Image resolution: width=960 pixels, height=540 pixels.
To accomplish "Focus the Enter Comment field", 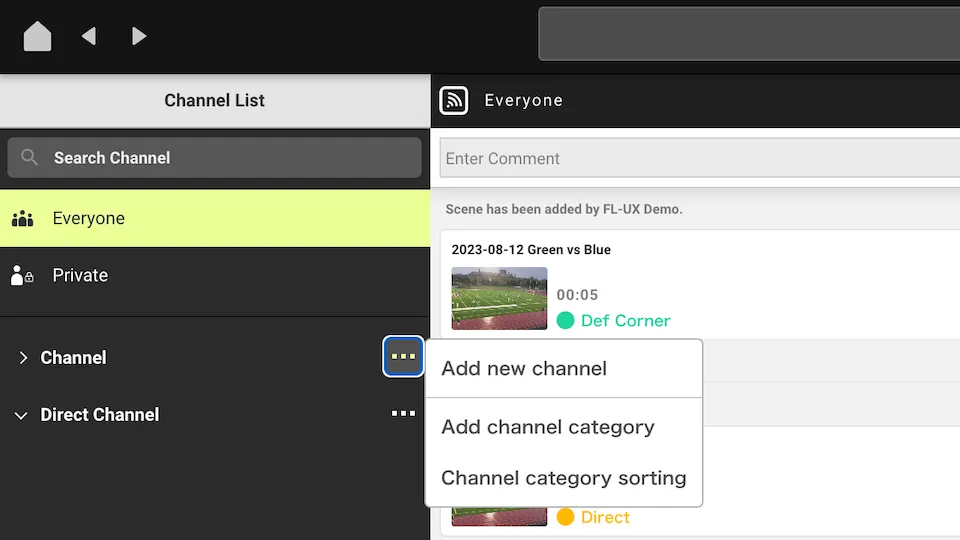I will click(x=700, y=158).
